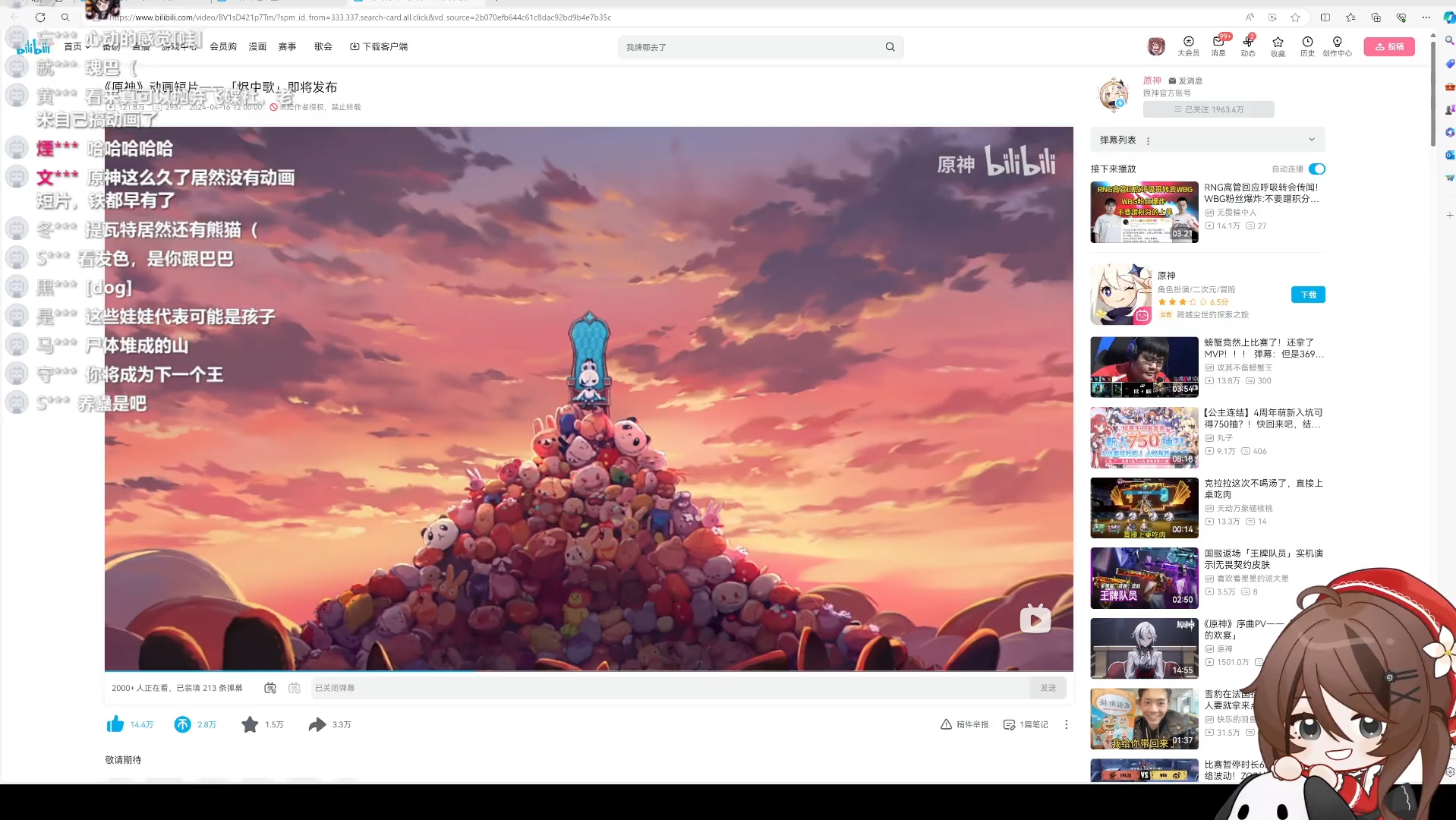Image resolution: width=1456 pixels, height=820 pixels.
Task: Refresh the page in the browser toolbar
Action: coord(40,17)
